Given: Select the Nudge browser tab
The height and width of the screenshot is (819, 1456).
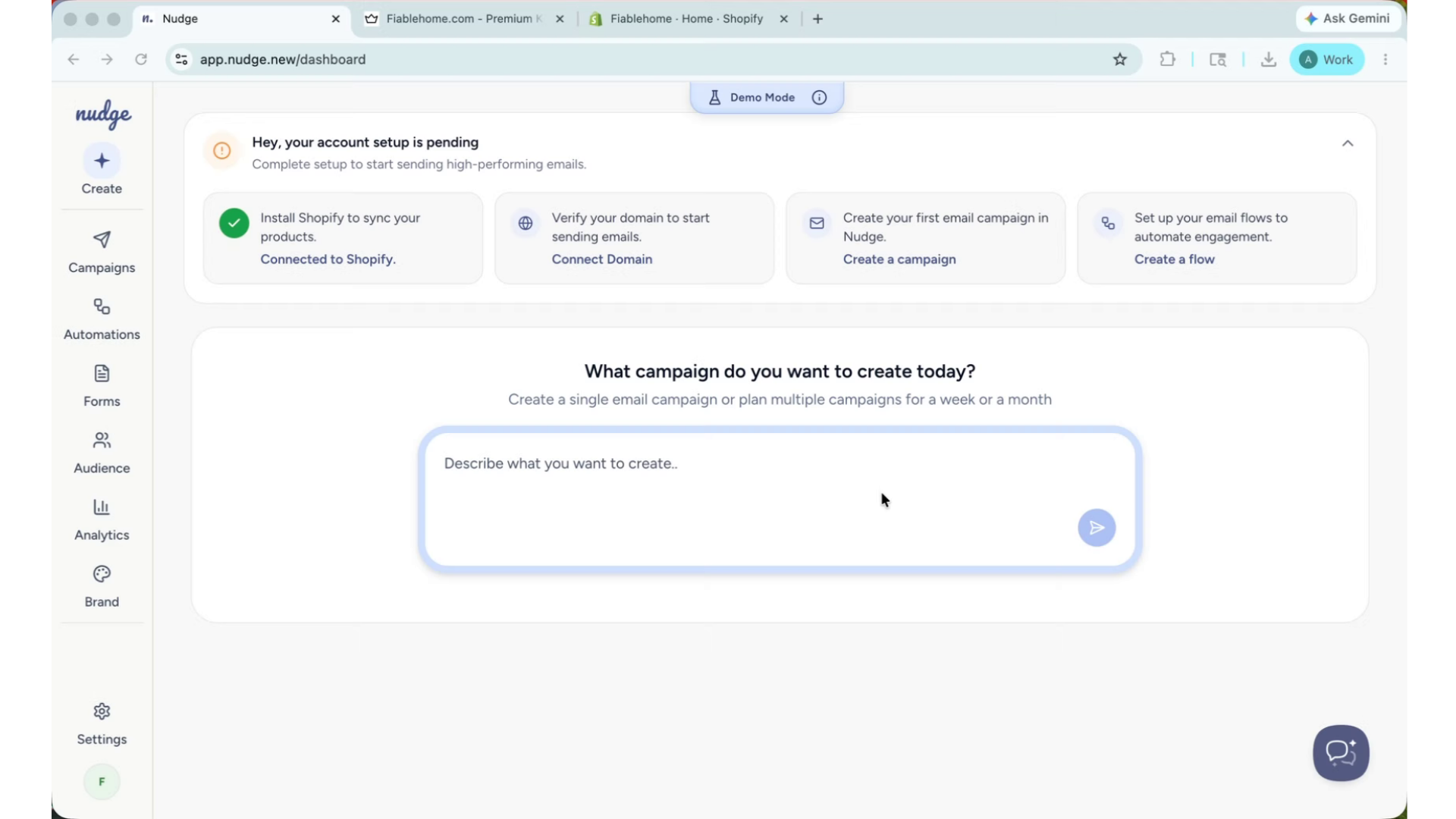Looking at the screenshot, I should point(241,19).
